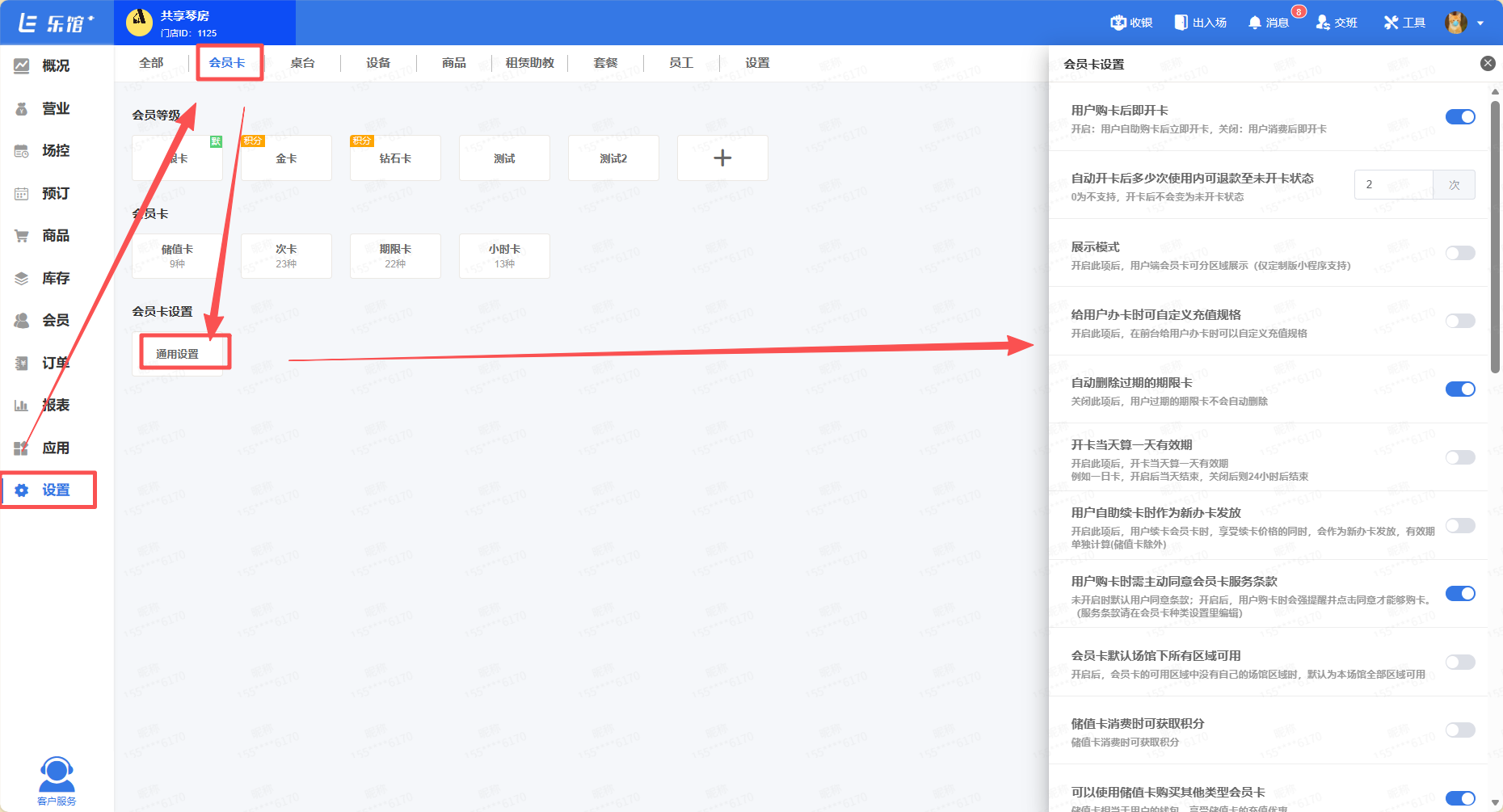Open the 收银 cashier icon
The image size is (1503, 812).
coord(1118,23)
